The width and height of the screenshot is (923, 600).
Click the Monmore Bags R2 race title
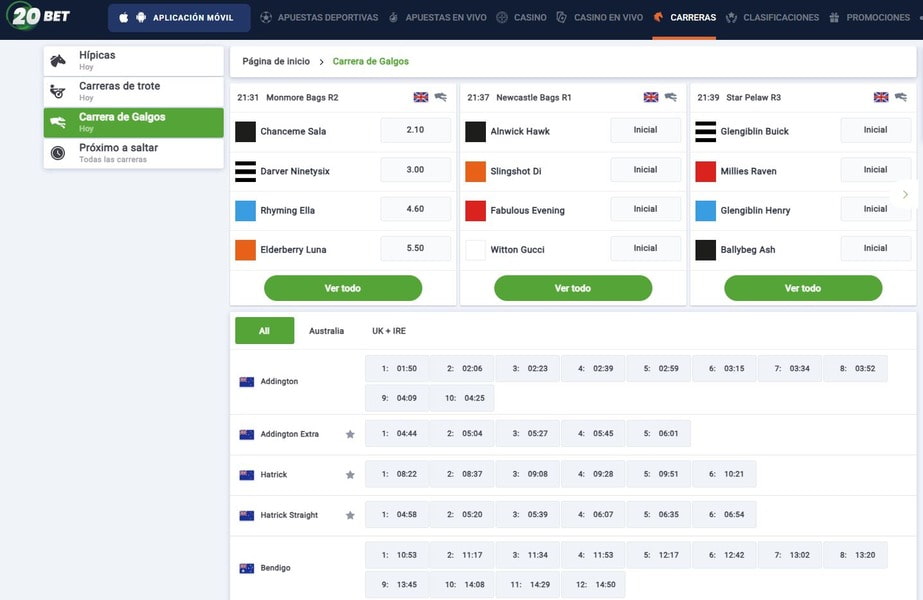pyautogui.click(x=302, y=98)
